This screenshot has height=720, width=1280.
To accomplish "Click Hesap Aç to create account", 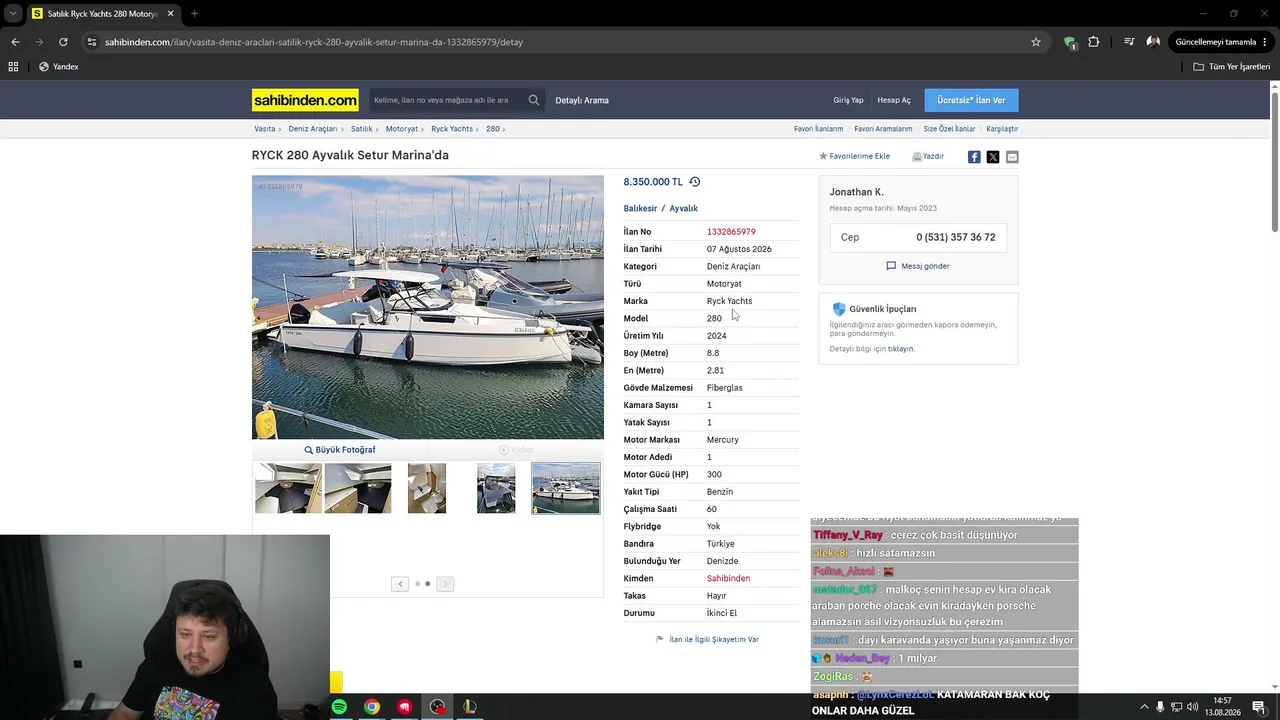I will tap(894, 100).
